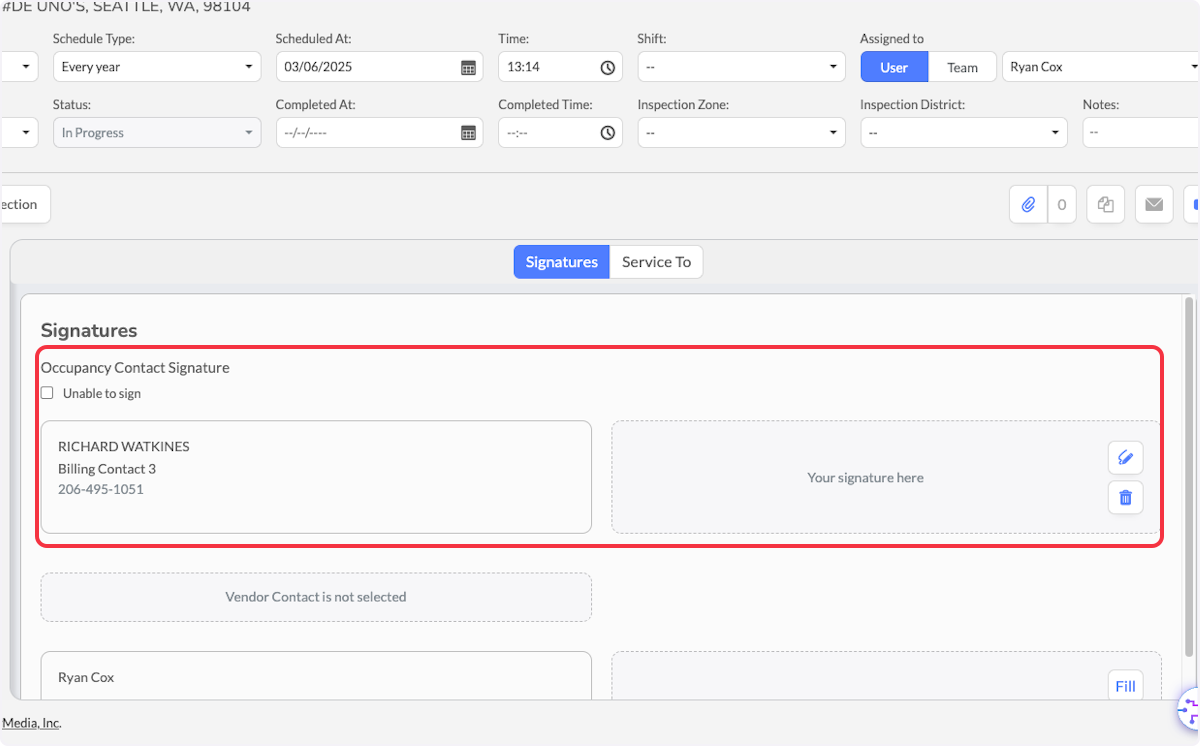Click the email envelope icon
This screenshot has height=746, width=1200.
pyautogui.click(x=1154, y=204)
